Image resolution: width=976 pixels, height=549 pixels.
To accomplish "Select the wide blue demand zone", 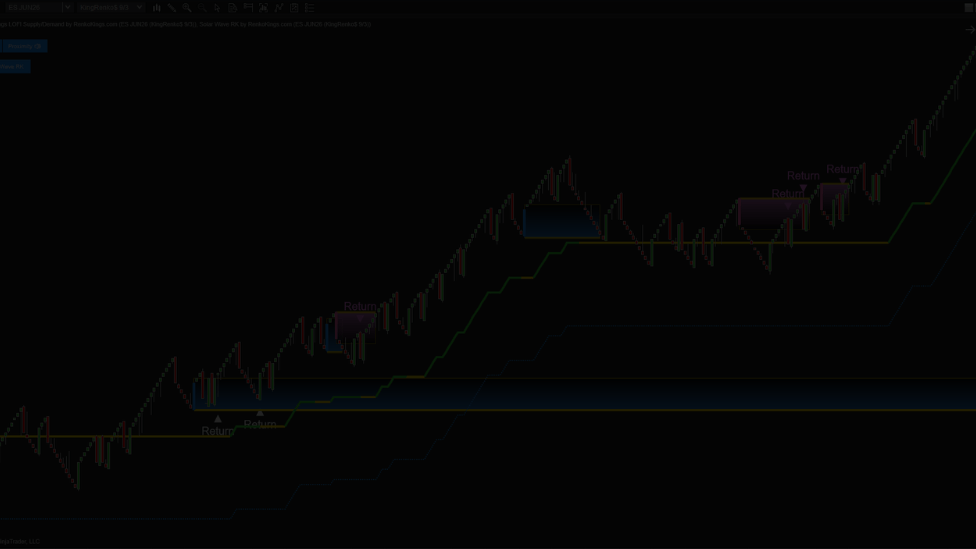I will (x=600, y=394).
